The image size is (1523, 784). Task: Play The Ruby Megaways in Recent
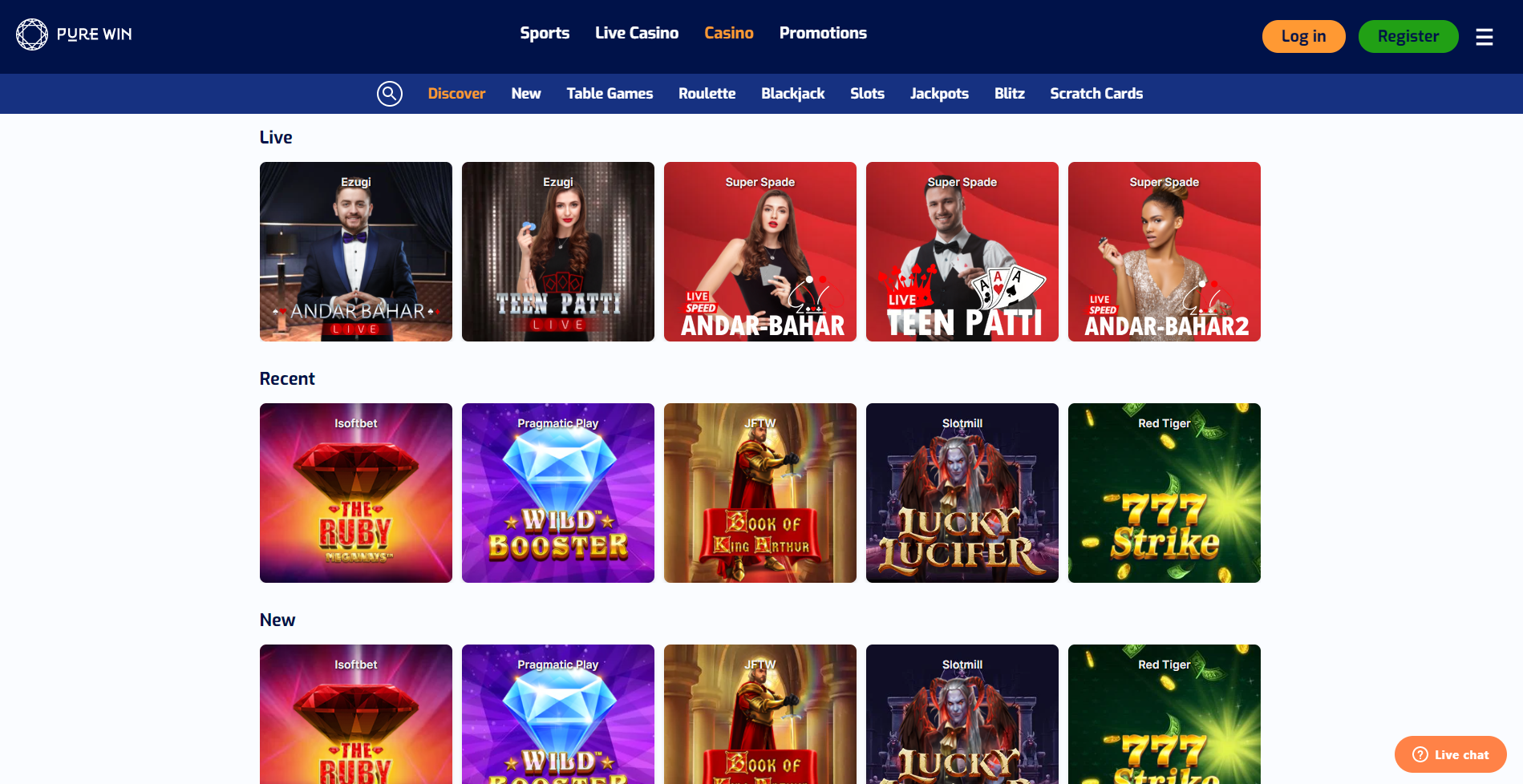coord(356,493)
